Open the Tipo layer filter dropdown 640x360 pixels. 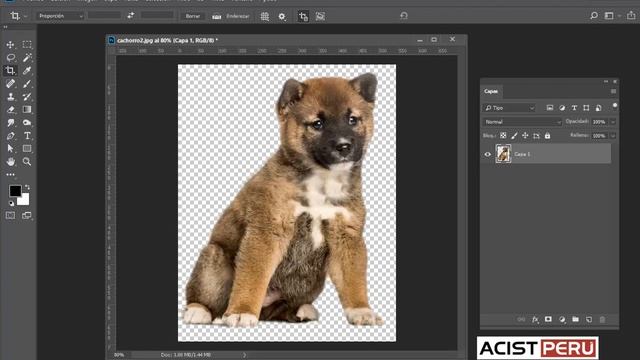pyautogui.click(x=509, y=108)
